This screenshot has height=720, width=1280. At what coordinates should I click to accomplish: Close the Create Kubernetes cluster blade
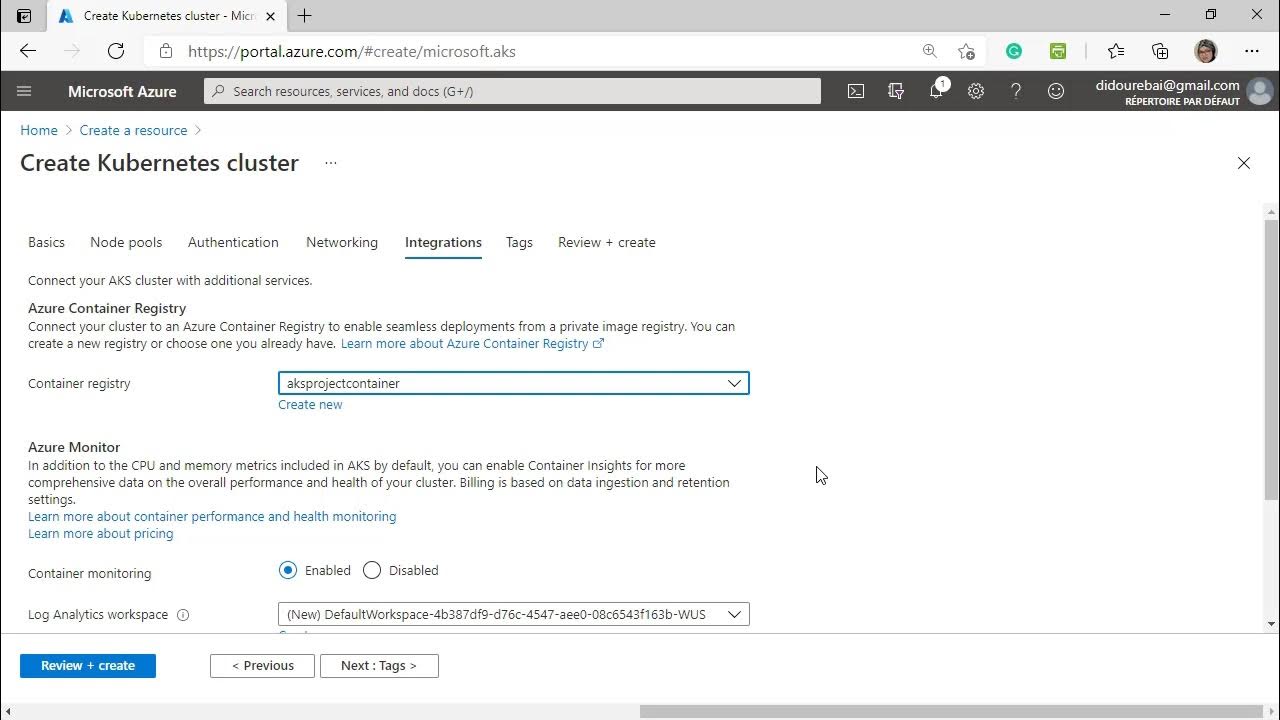point(1244,163)
